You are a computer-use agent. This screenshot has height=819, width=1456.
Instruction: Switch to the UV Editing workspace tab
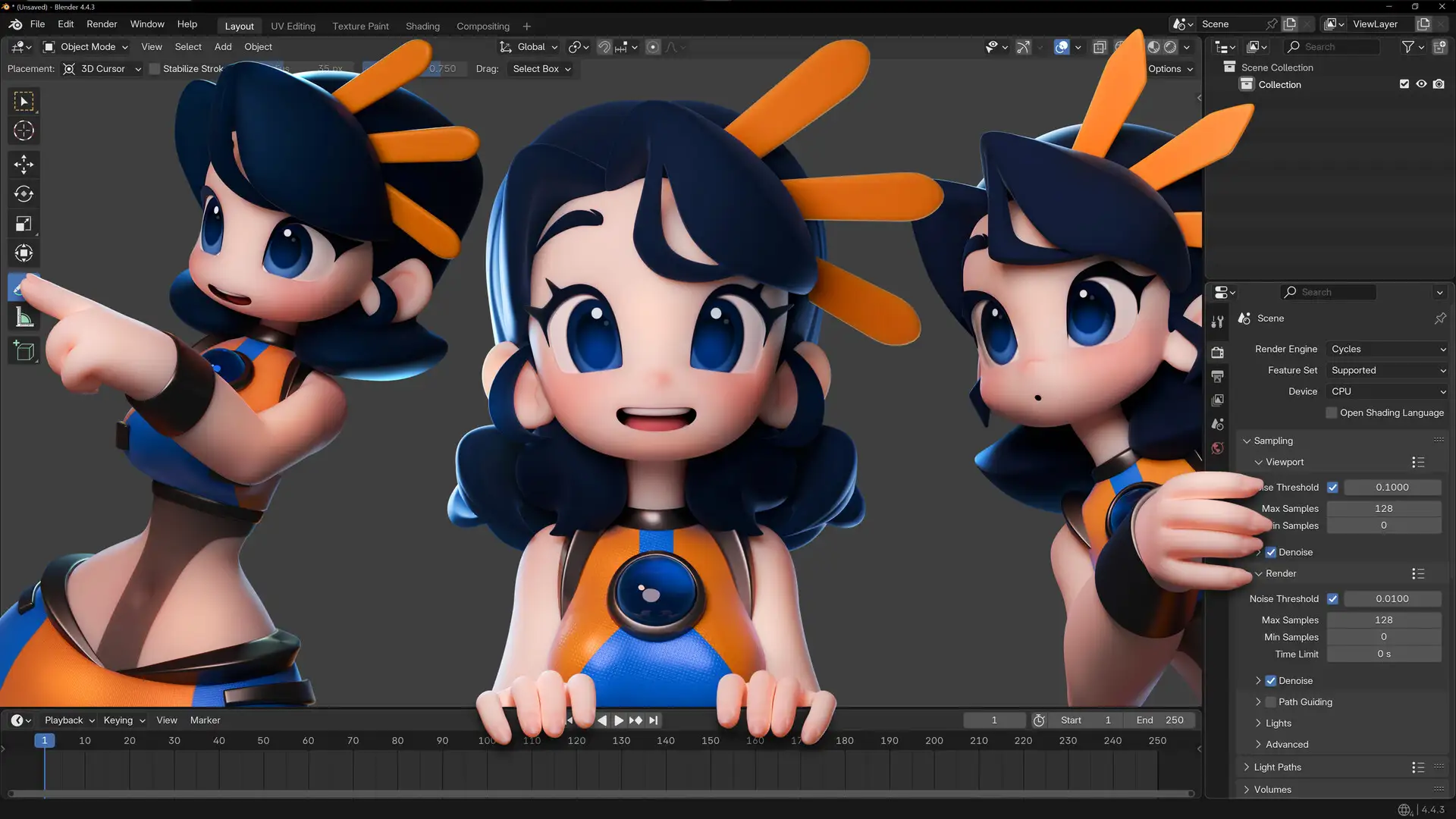[x=293, y=25]
